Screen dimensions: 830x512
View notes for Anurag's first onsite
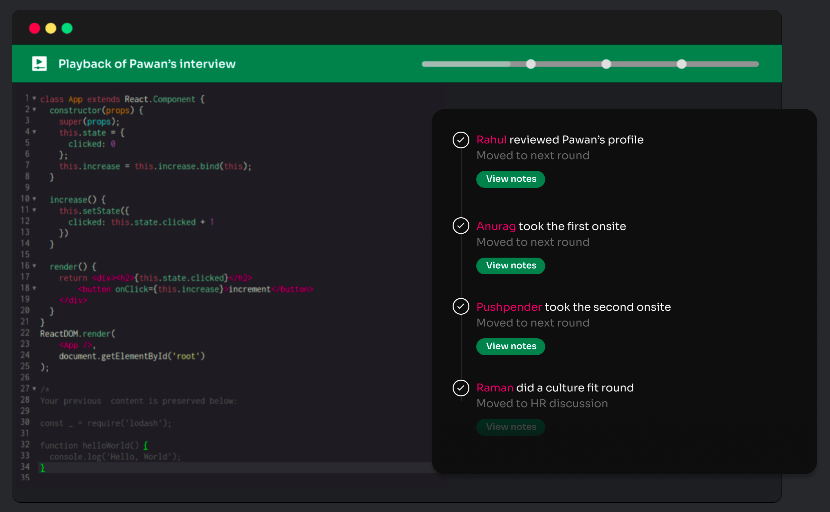tap(511, 265)
